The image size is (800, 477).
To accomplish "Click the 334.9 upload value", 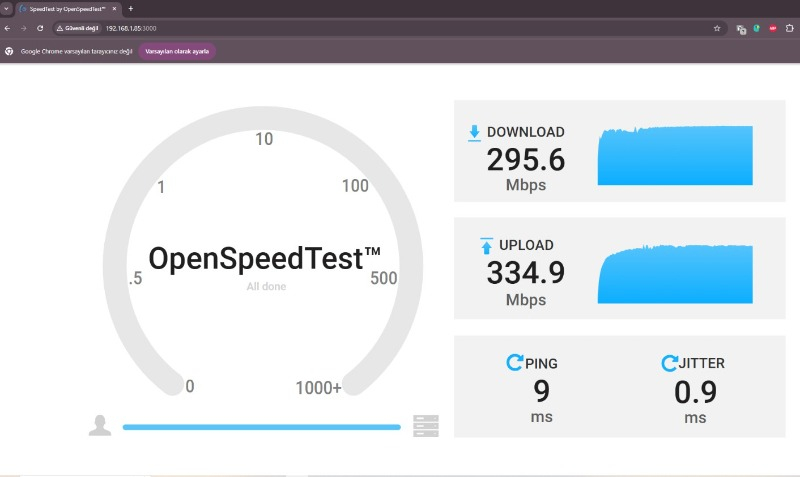I will [526, 273].
